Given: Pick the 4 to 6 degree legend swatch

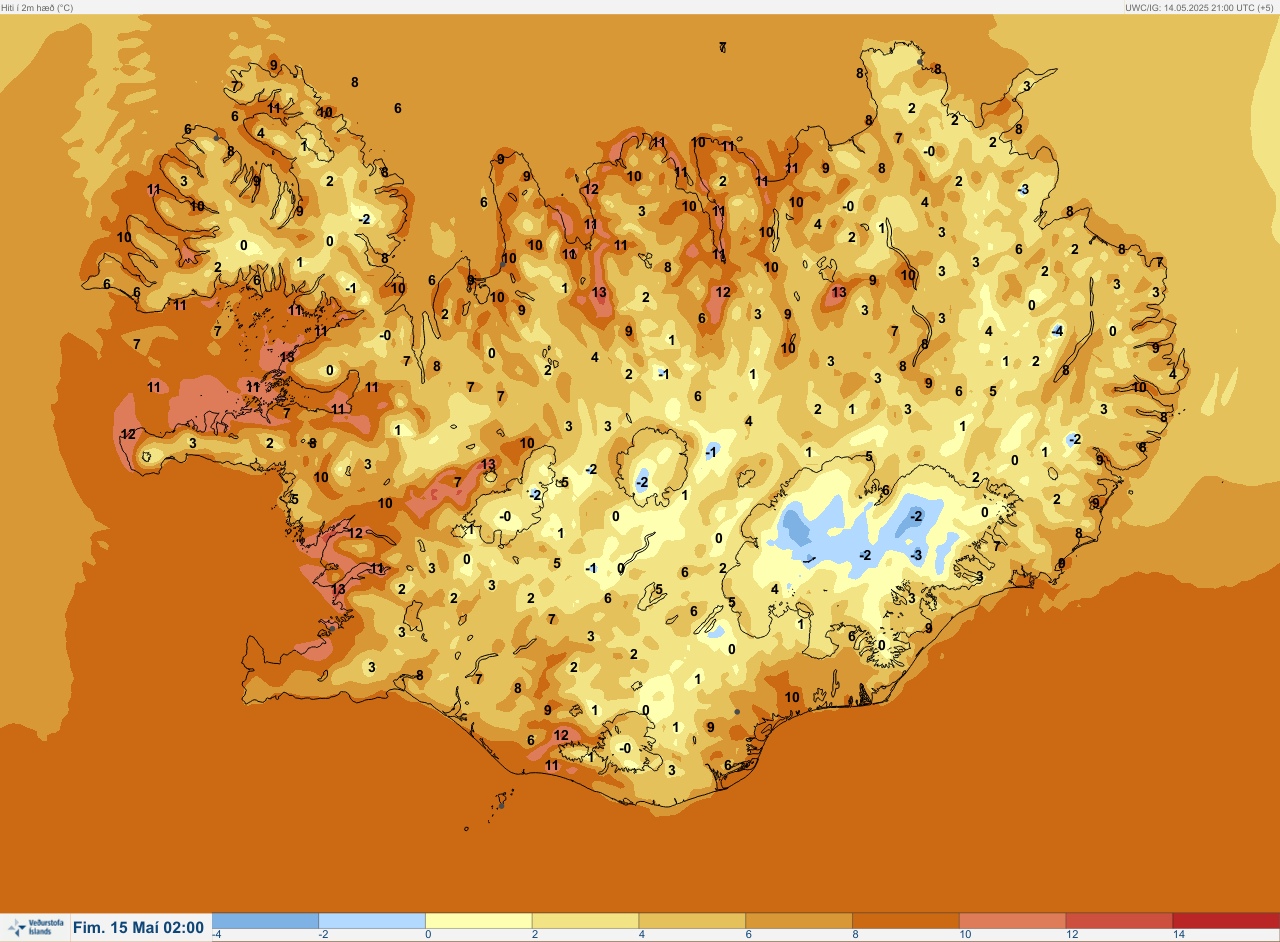Looking at the screenshot, I should [692, 921].
